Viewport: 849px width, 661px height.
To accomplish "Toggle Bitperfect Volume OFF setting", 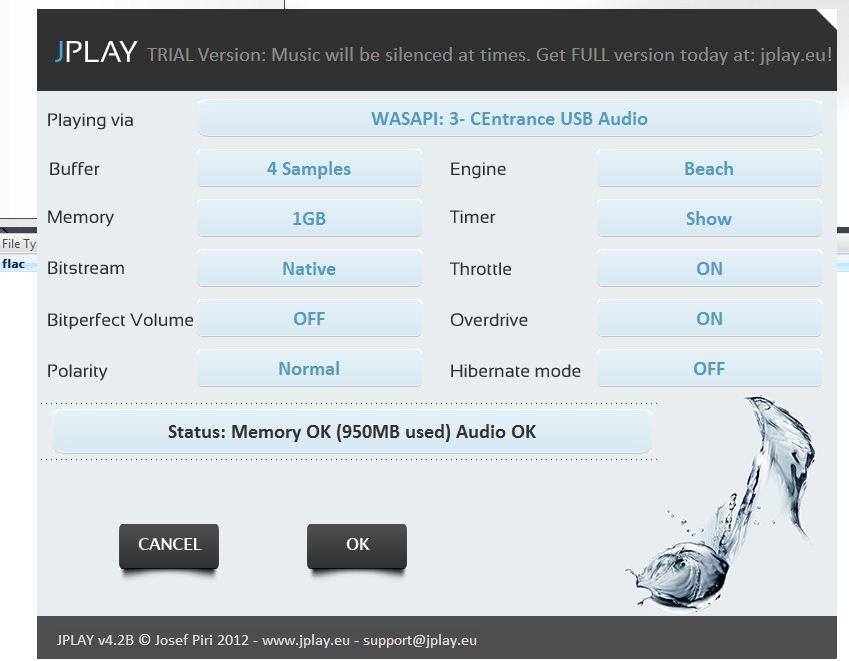I will point(309,319).
